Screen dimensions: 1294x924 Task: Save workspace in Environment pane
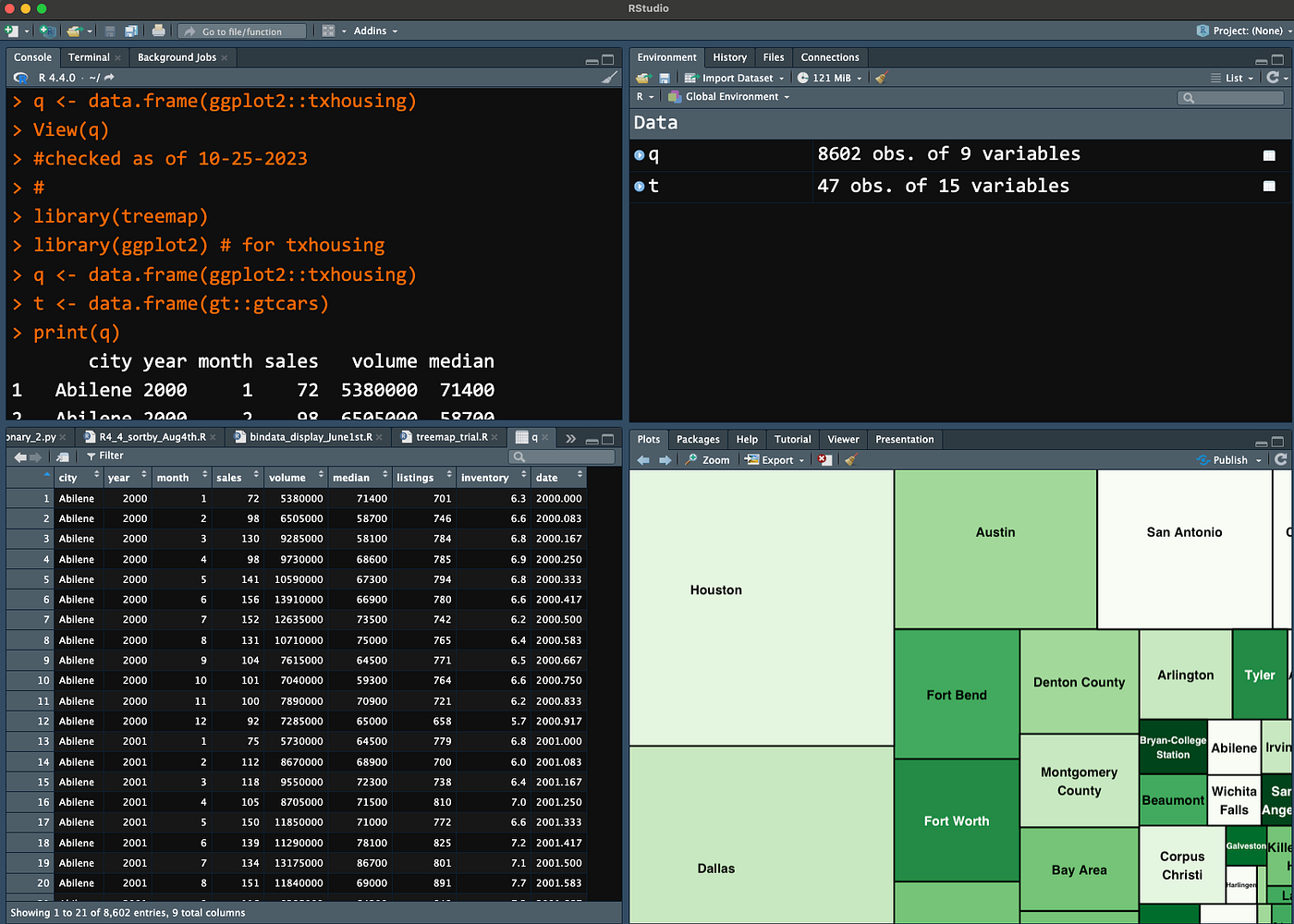664,78
